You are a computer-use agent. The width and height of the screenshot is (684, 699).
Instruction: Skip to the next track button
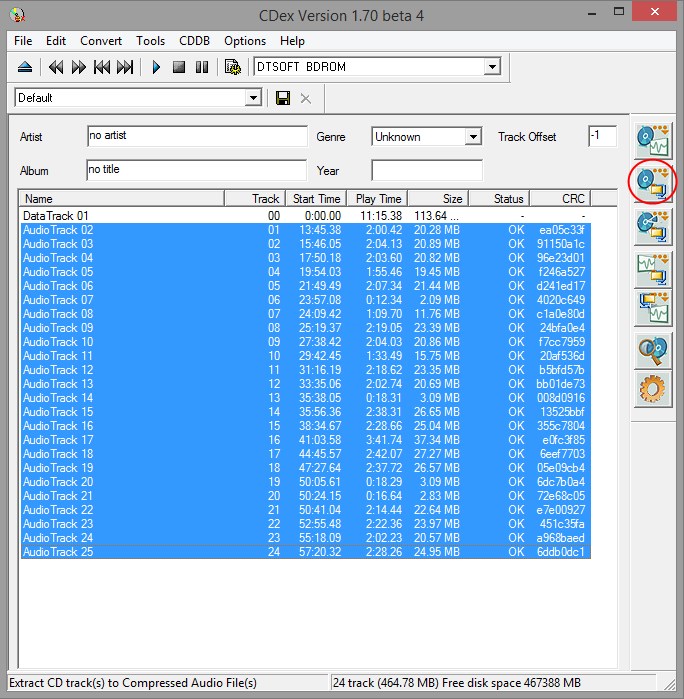click(125, 67)
